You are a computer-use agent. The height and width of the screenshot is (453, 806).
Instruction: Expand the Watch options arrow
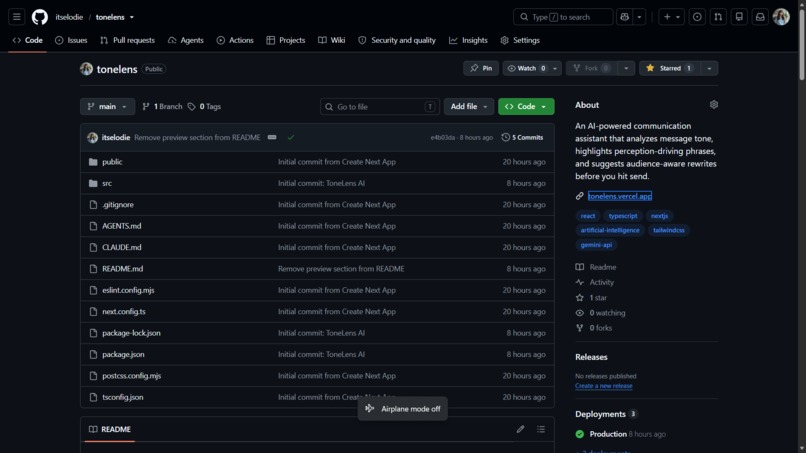point(555,68)
